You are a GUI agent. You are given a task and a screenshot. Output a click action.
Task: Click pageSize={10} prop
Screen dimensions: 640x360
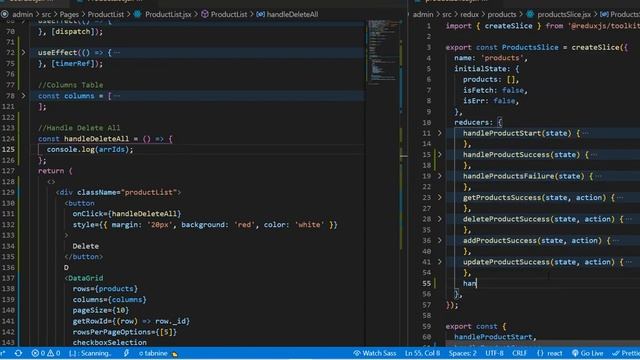click(x=101, y=310)
